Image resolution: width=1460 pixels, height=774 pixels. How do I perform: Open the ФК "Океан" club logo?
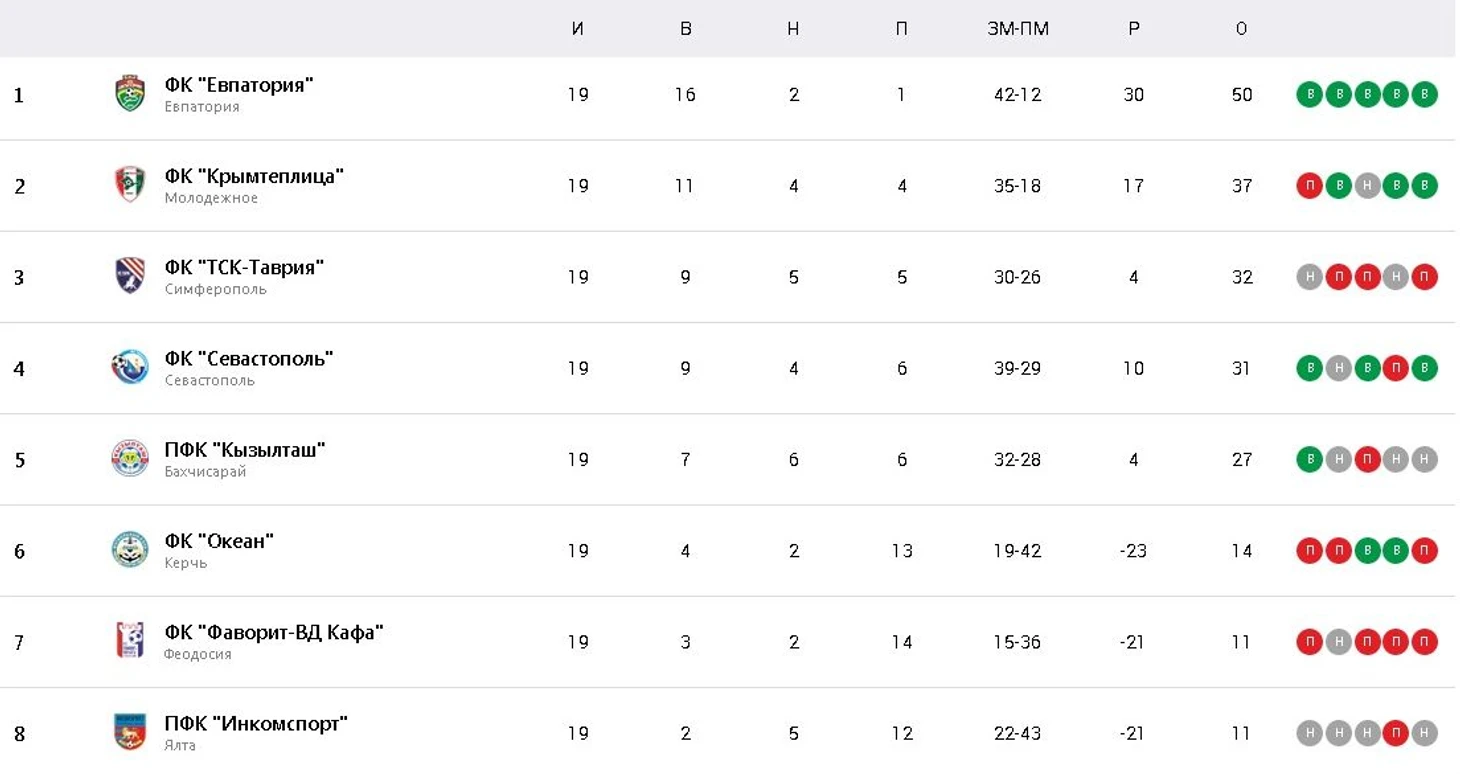(130, 550)
